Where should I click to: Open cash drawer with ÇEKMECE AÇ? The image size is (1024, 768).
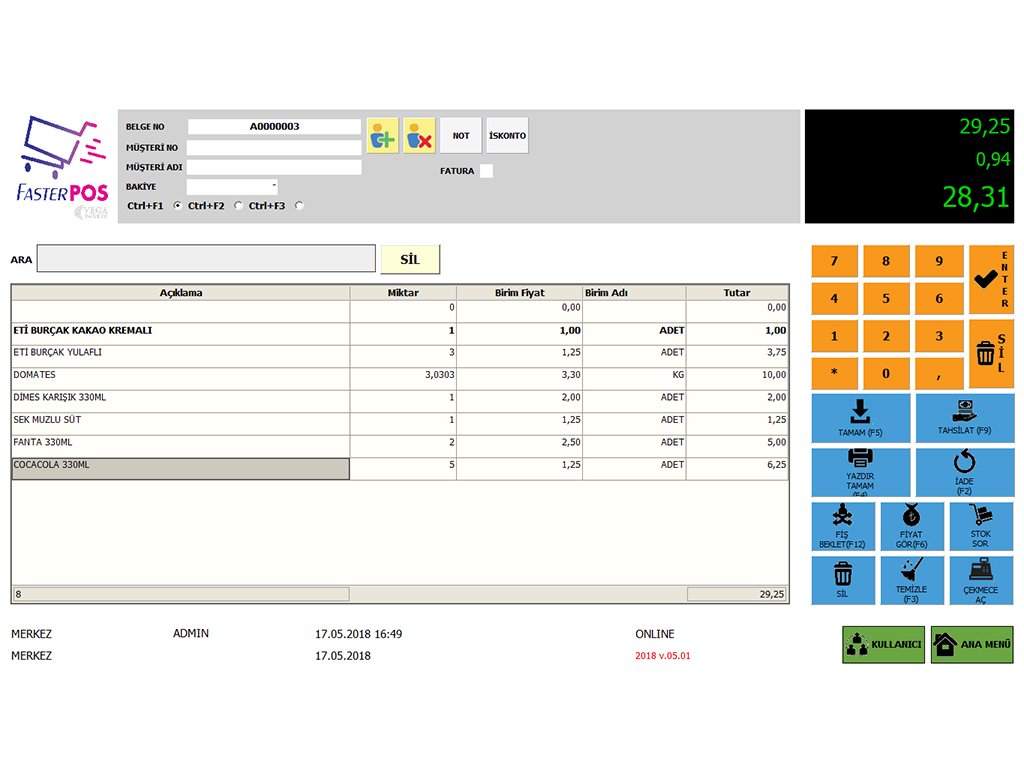pos(980,581)
